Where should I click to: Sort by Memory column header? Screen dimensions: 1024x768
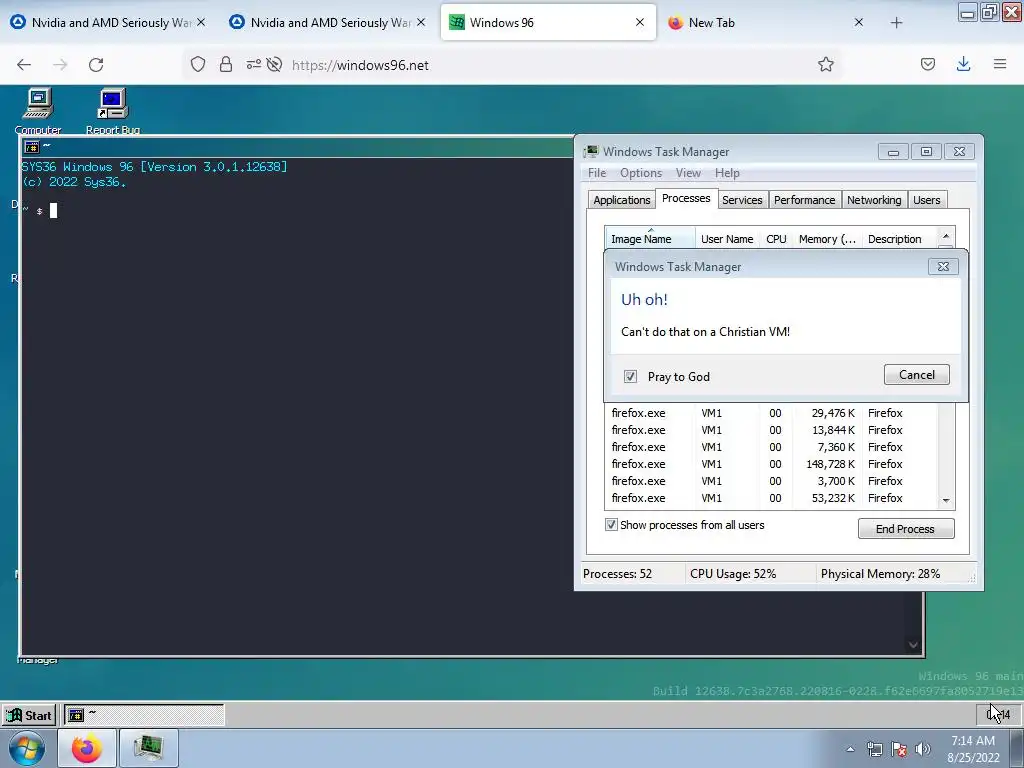[827, 239]
